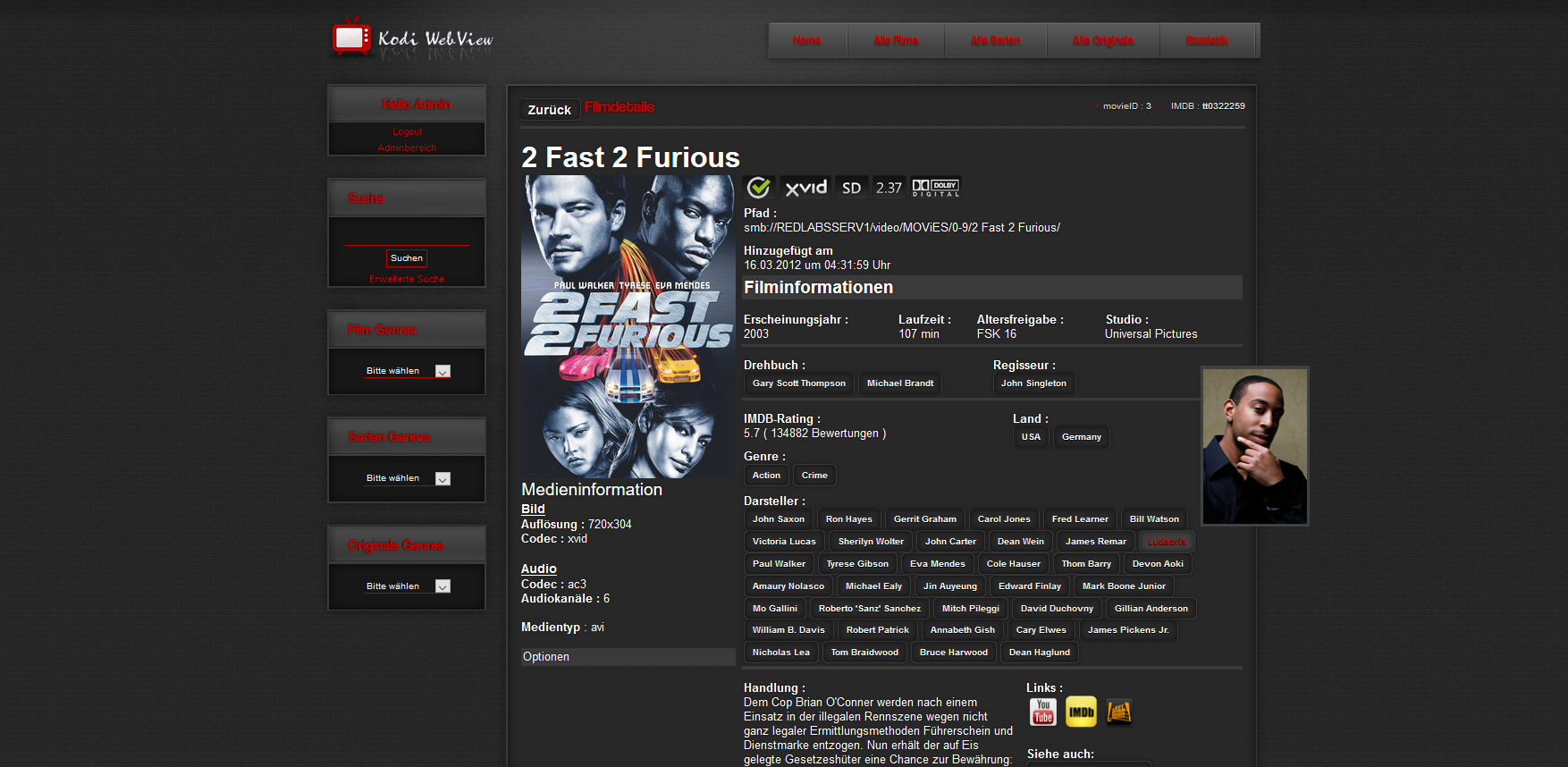
Task: Click actor Thom Barry
Action: pos(1086,564)
